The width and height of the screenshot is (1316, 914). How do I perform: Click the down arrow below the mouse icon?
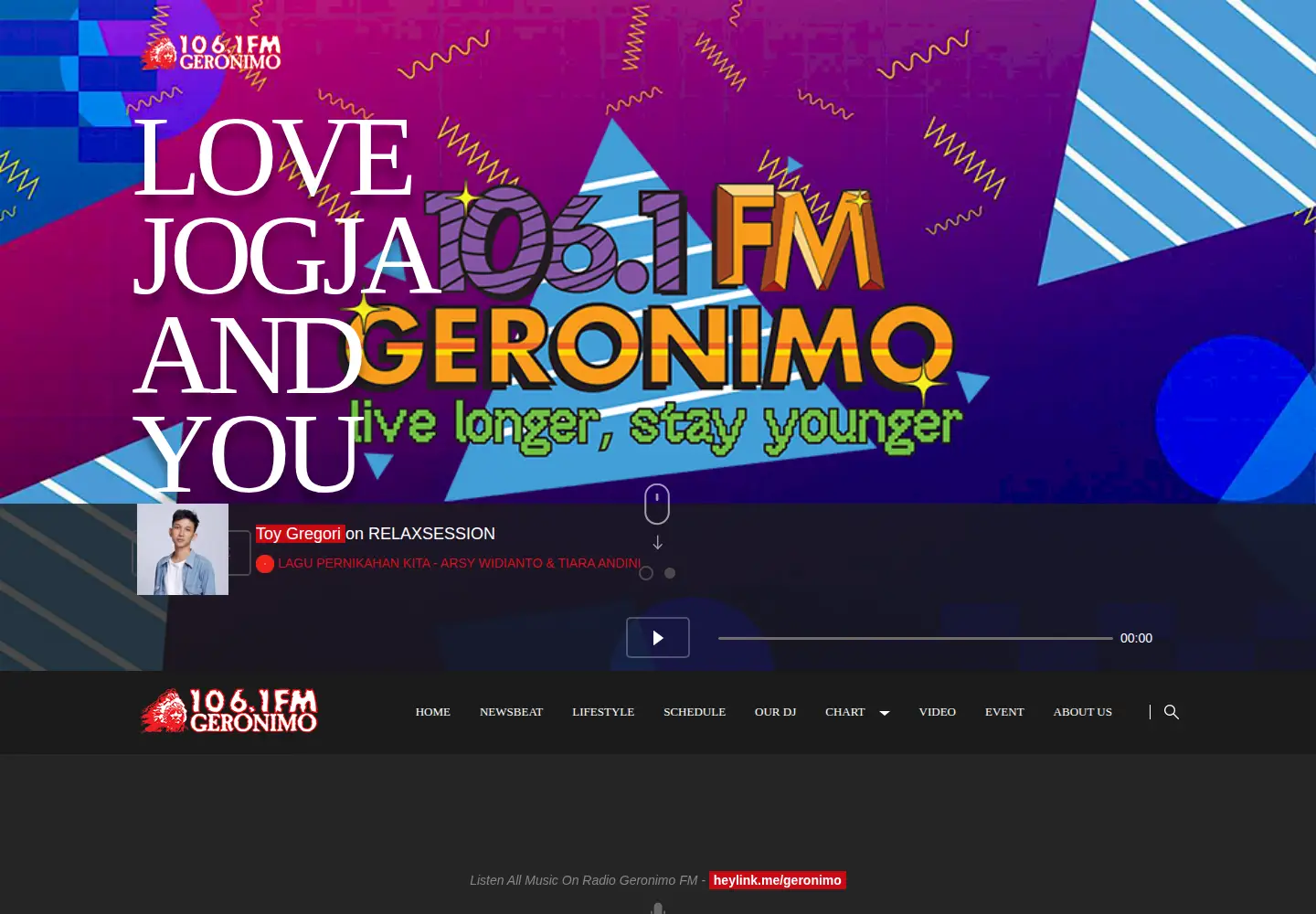tap(657, 542)
